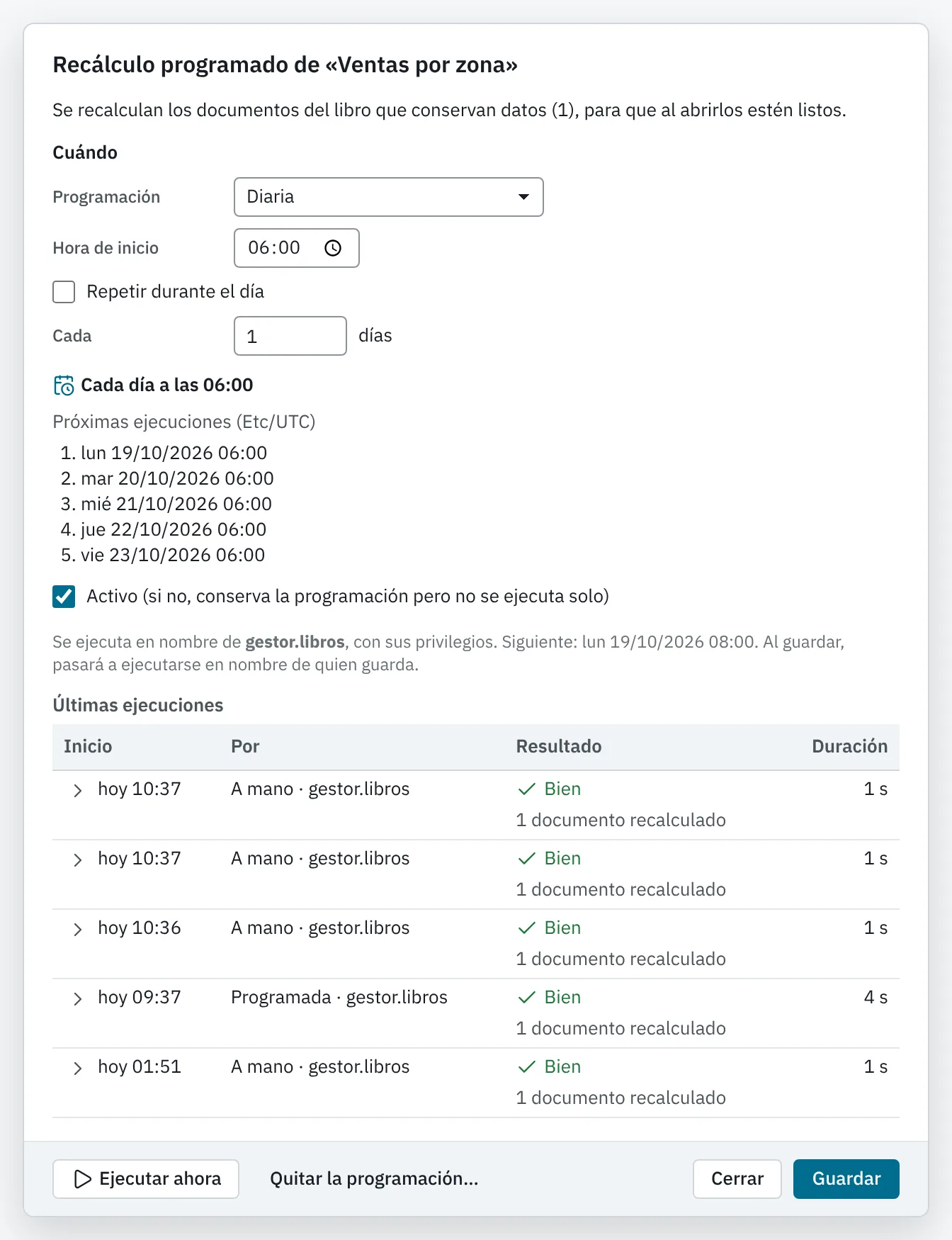Click the "Últimas ejecuciones" heading

coord(138,706)
